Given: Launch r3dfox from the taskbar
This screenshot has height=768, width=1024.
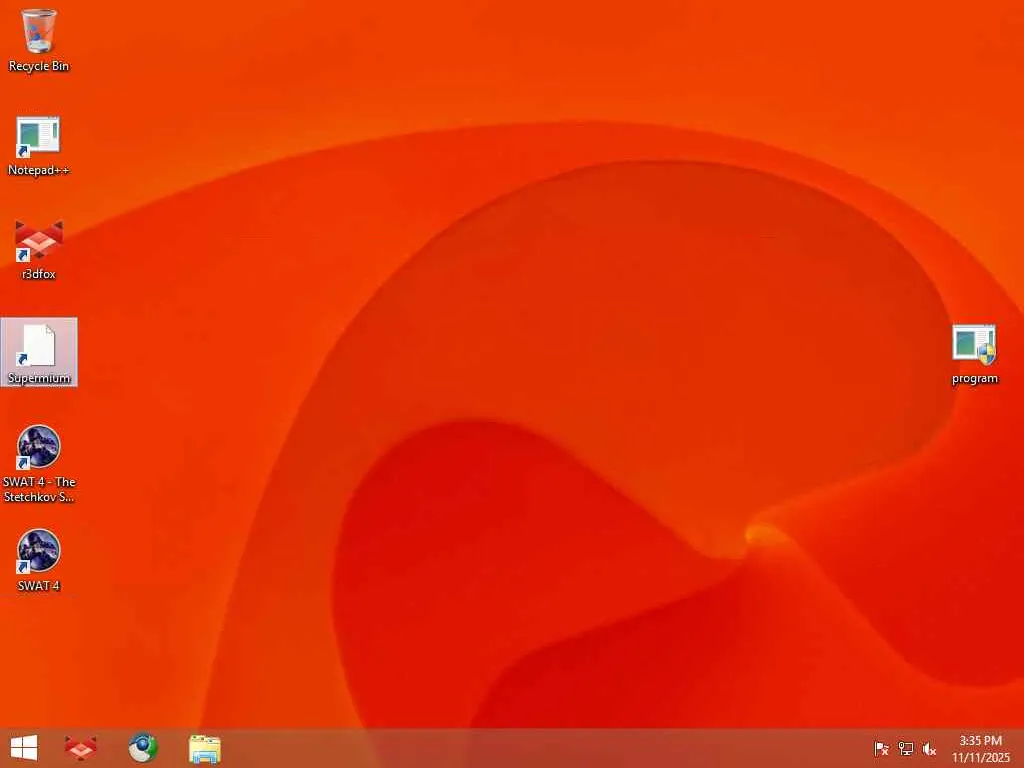Looking at the screenshot, I should coord(80,748).
